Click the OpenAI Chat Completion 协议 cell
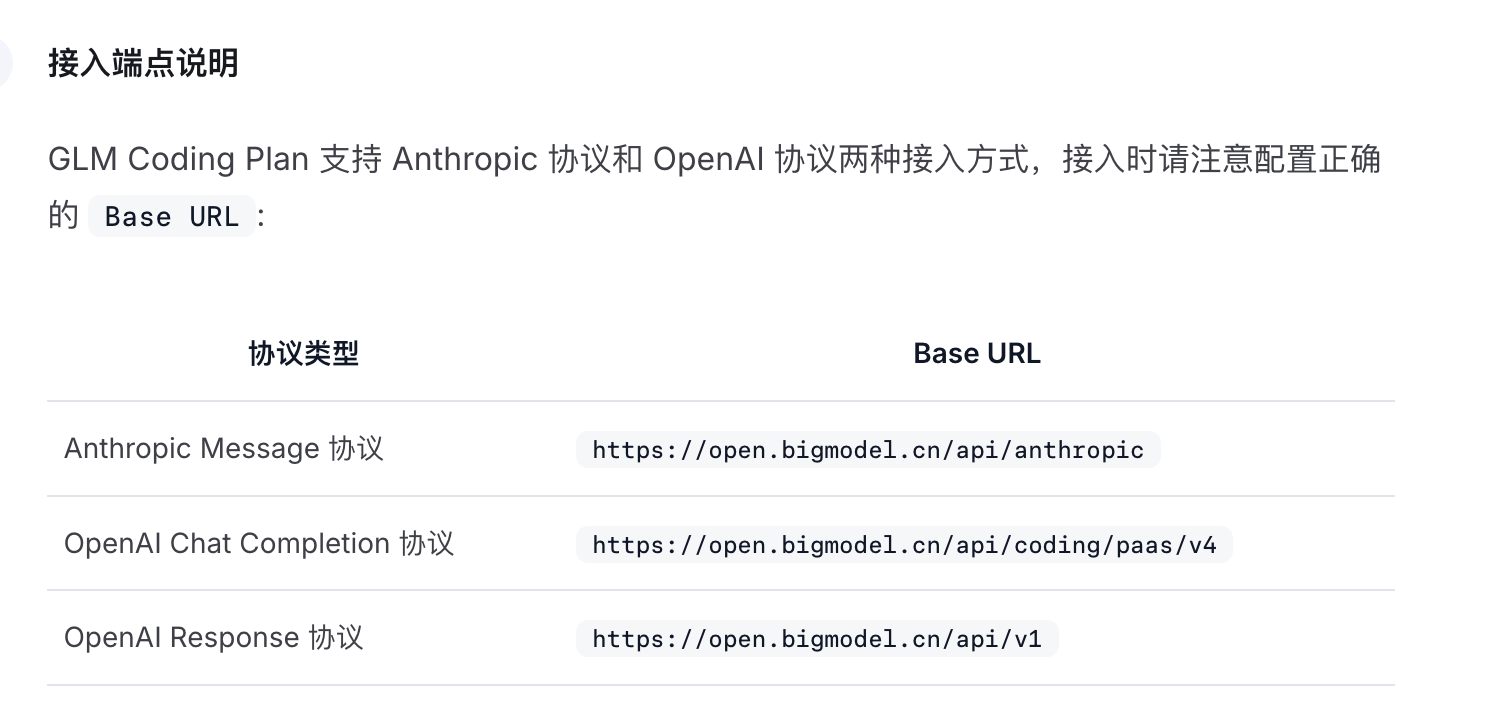1494x704 pixels. 259,543
